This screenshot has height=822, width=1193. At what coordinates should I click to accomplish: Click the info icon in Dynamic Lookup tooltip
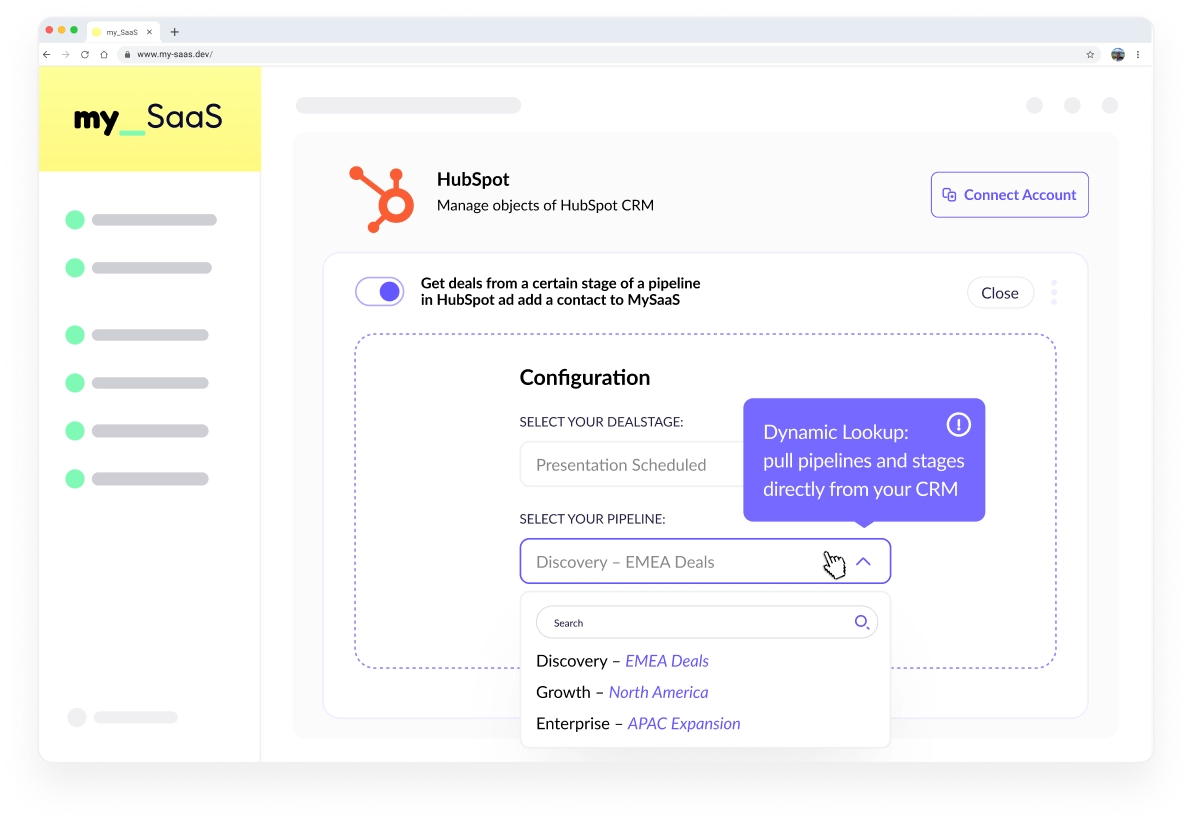(958, 425)
